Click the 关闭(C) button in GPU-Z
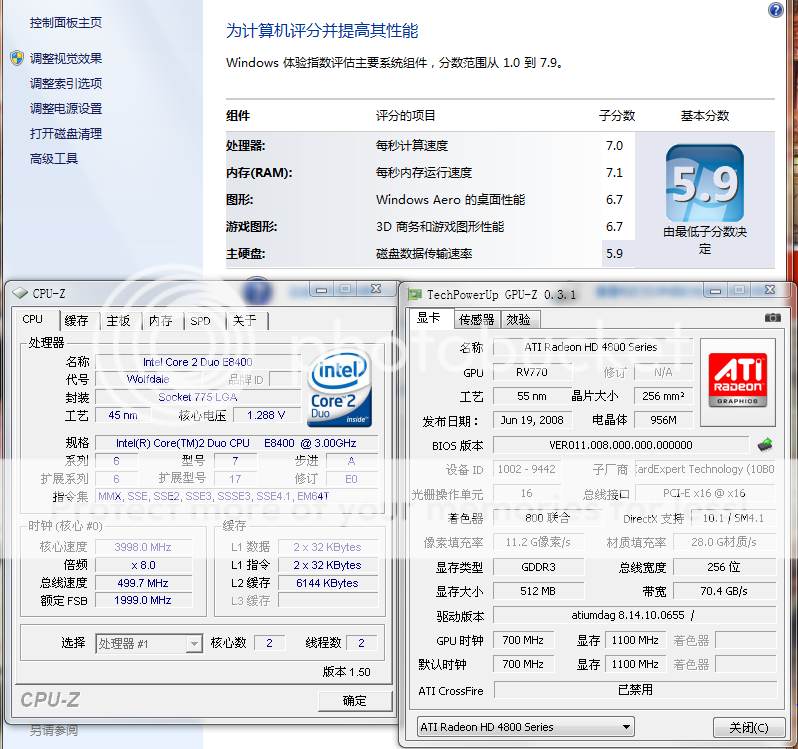 749,728
